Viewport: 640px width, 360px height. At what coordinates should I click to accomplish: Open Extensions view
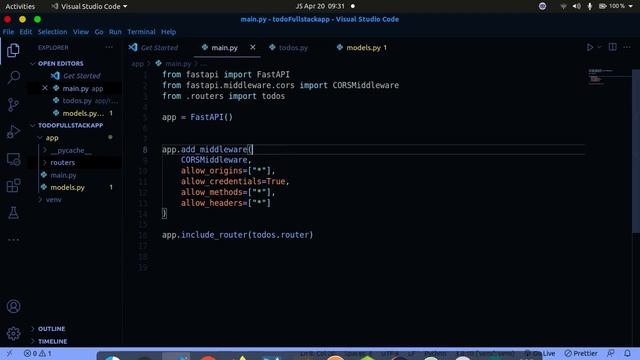(x=13, y=186)
